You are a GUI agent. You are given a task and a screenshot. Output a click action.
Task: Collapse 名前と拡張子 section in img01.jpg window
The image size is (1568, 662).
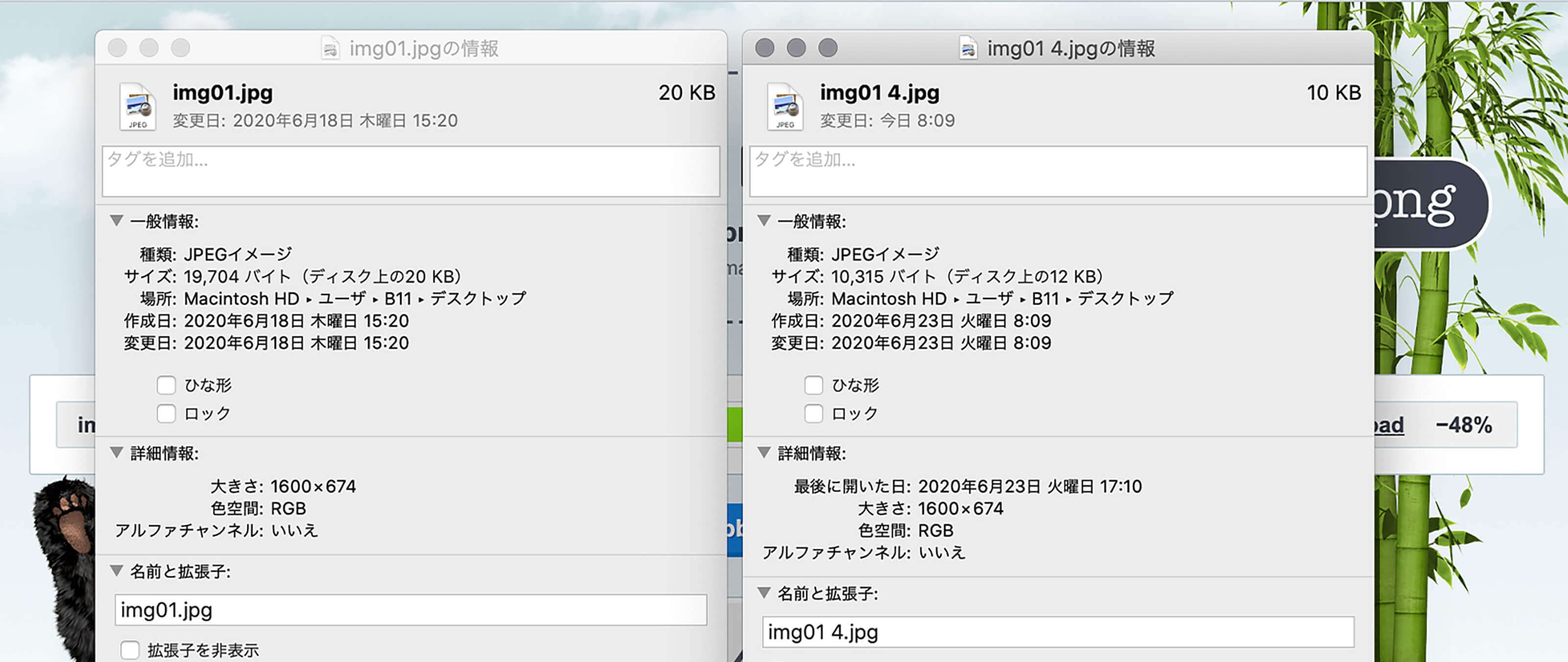click(117, 571)
